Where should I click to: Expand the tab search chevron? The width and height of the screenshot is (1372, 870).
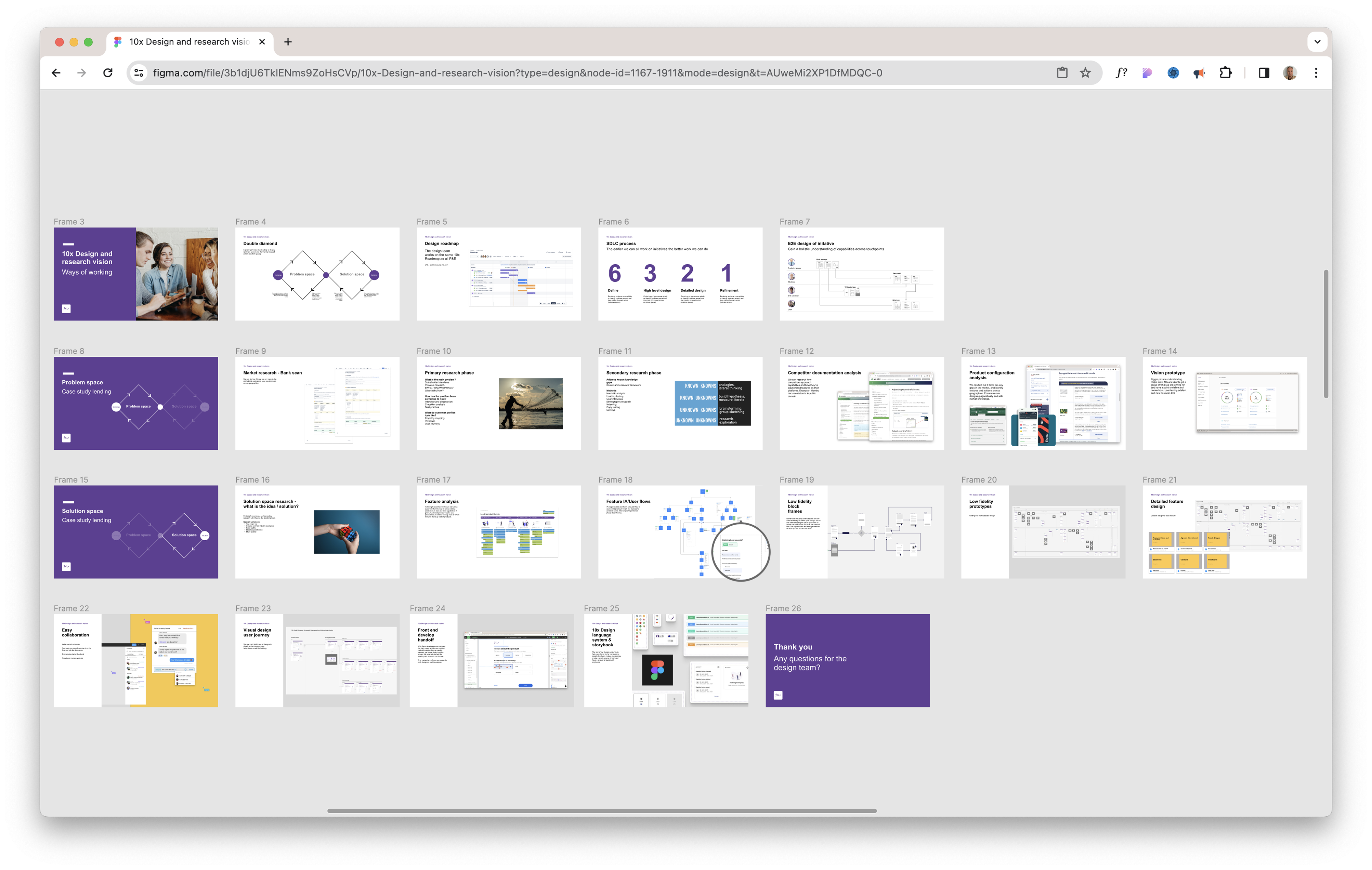(x=1317, y=42)
